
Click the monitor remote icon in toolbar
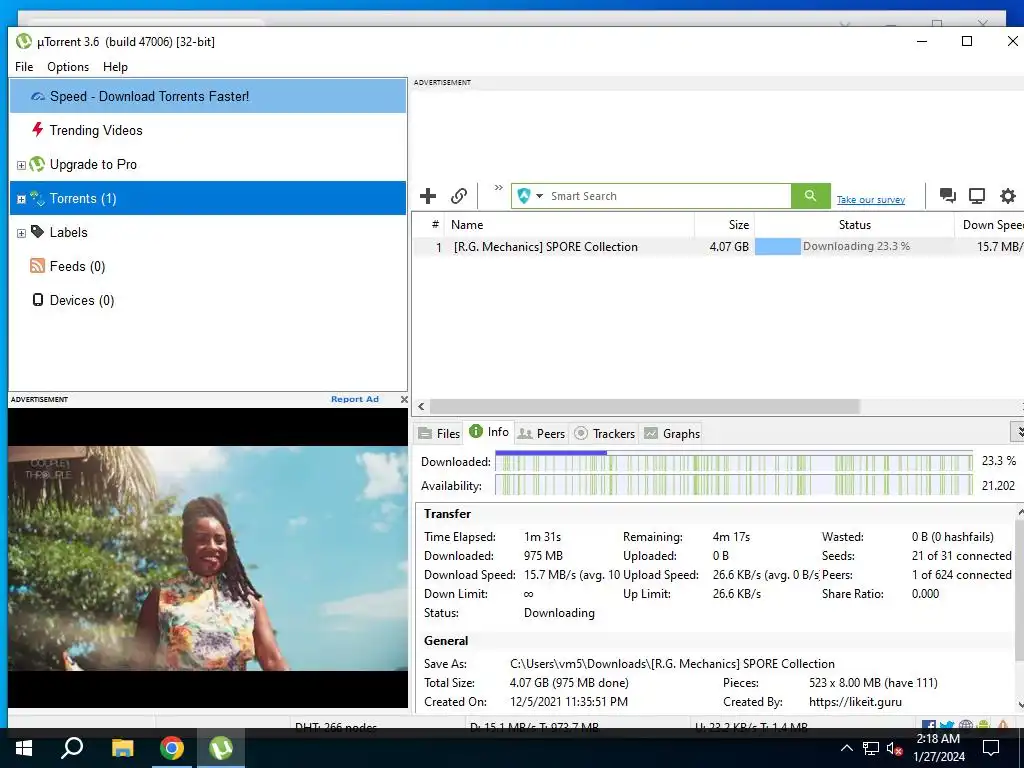point(977,196)
